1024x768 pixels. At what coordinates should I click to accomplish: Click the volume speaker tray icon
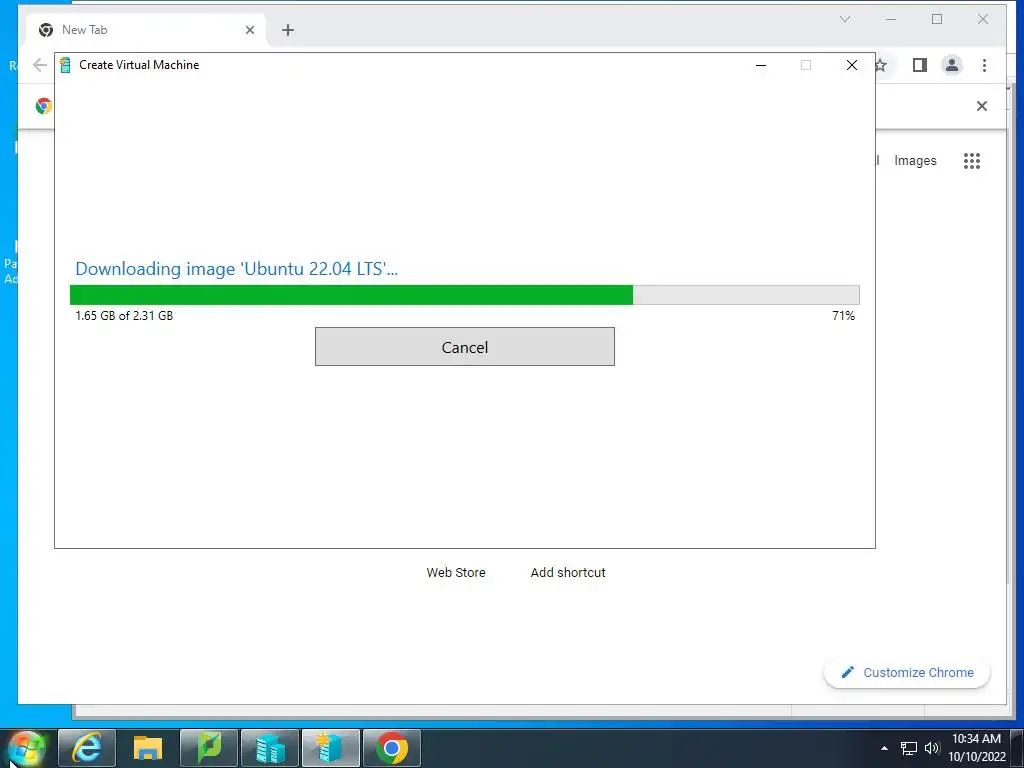coord(932,748)
